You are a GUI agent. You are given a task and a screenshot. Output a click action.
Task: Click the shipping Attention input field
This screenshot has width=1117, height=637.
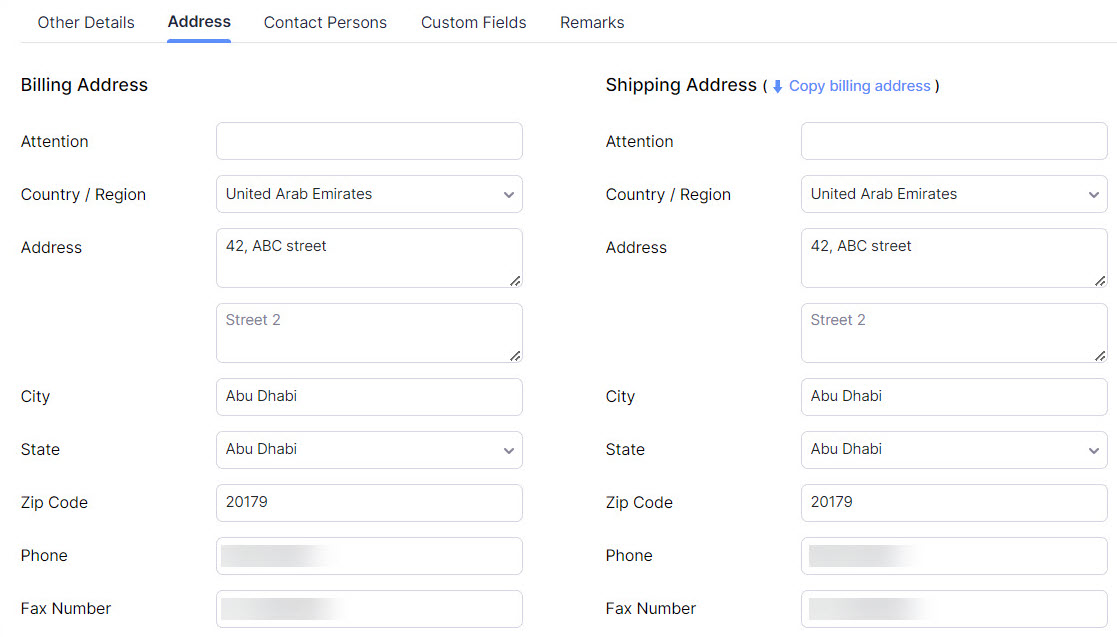(954, 141)
